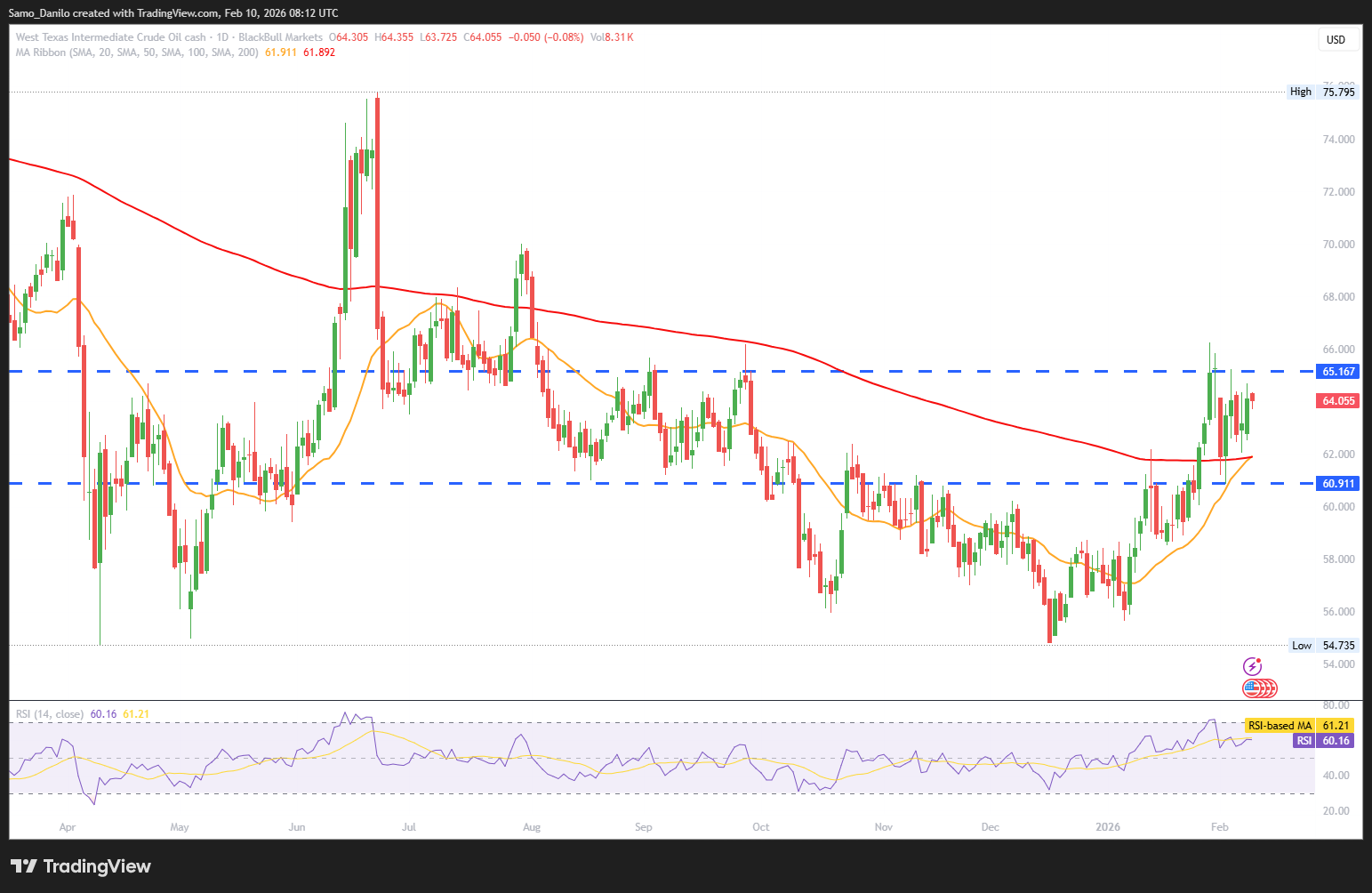Click the 70.000 price scale label
Viewport: 1372px width, 893px height.
click(x=1338, y=245)
